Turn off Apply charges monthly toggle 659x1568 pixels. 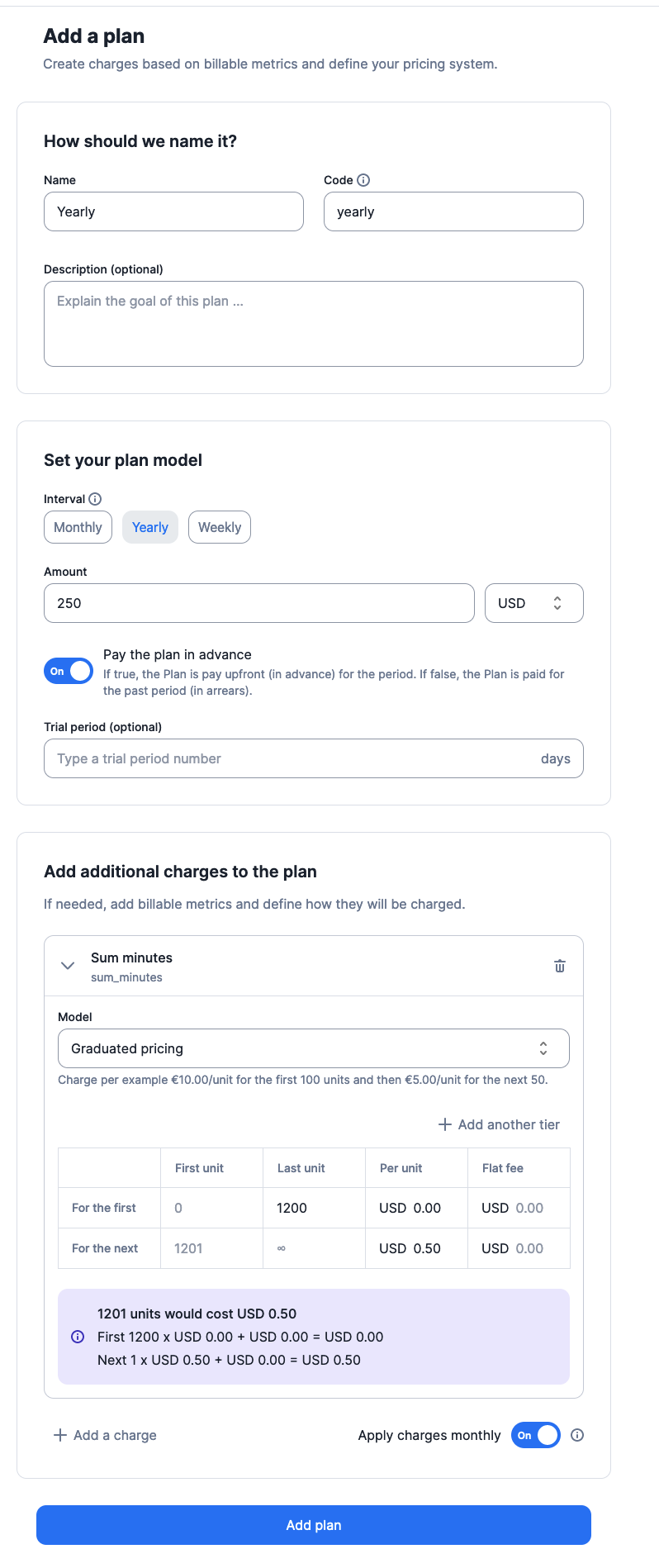(536, 1435)
